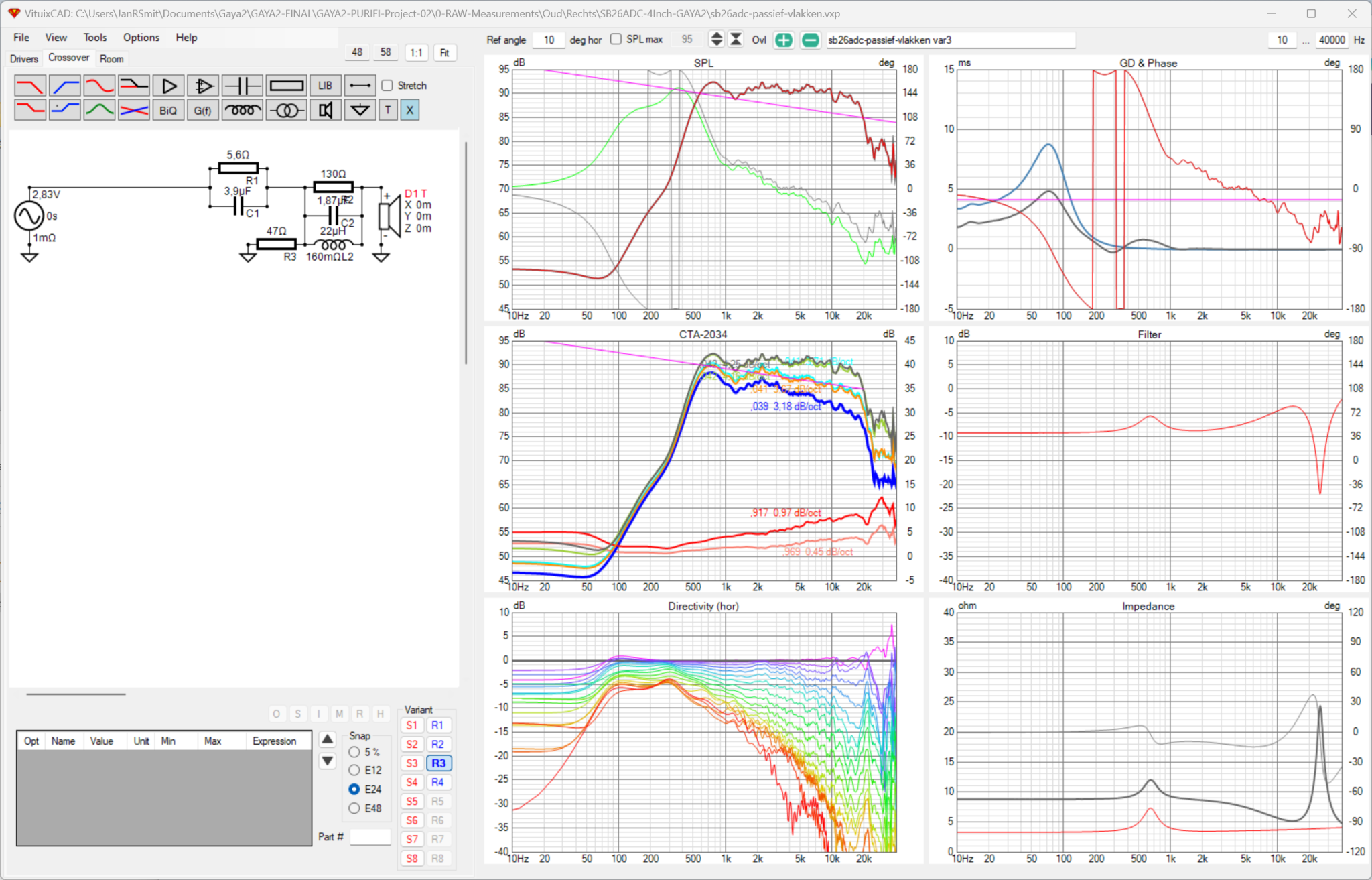Click the maximum frequency field showing 40000
1372x880 pixels.
point(1331,40)
